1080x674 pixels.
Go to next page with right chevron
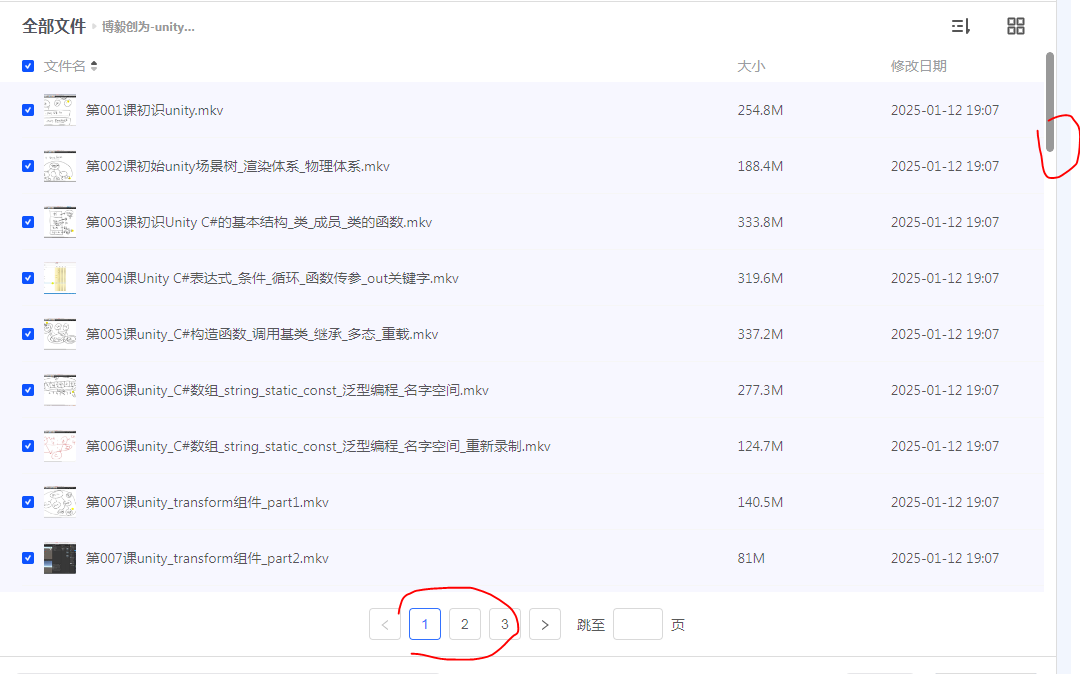544,625
